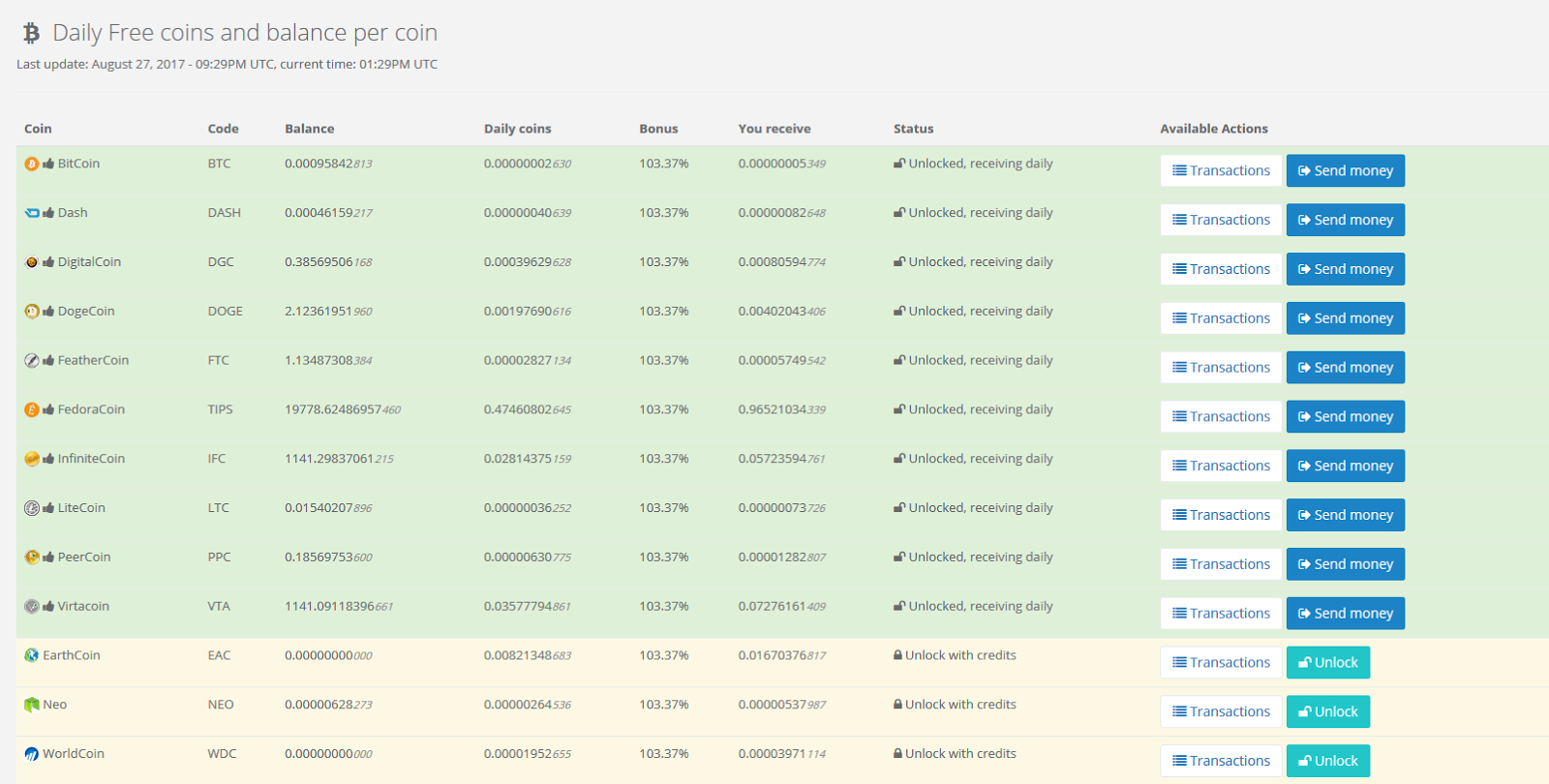Show InfiniteCoin Transactions
Screen dimensions: 1549x784
point(1221,466)
